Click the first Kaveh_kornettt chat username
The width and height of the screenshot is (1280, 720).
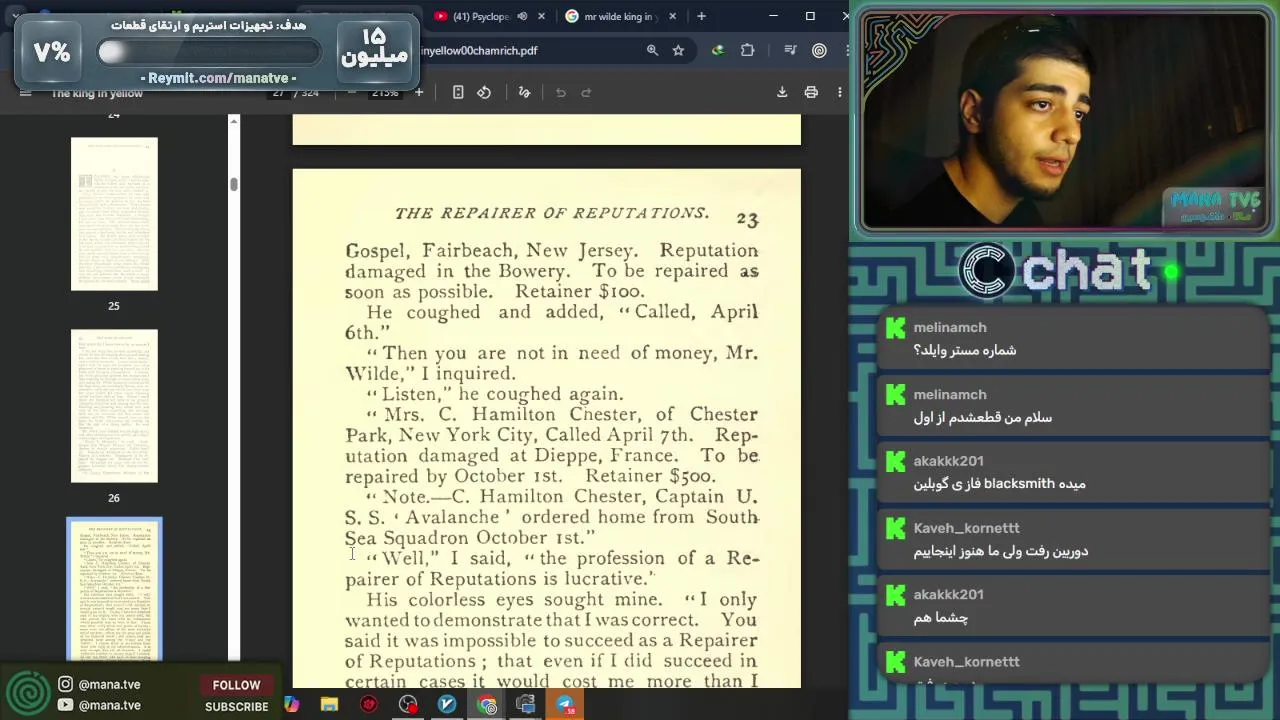[966, 528]
